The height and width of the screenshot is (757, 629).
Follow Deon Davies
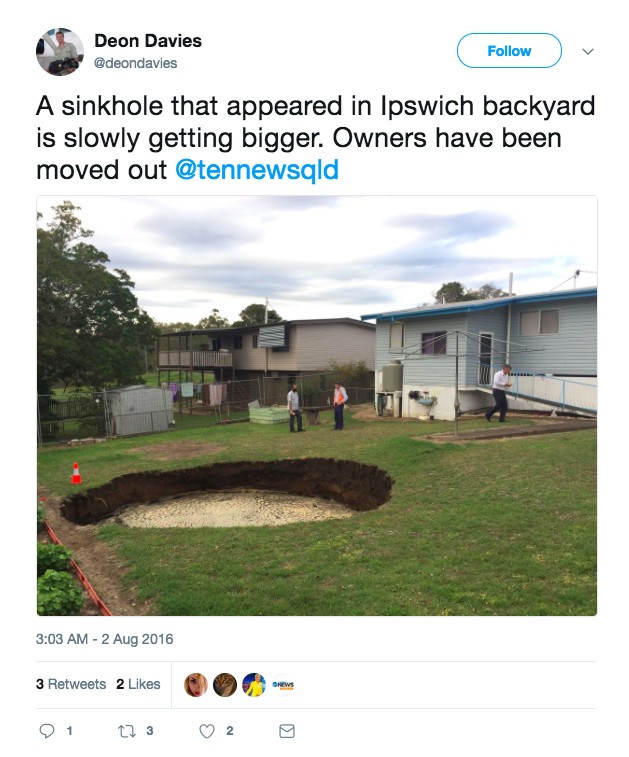pyautogui.click(x=509, y=51)
